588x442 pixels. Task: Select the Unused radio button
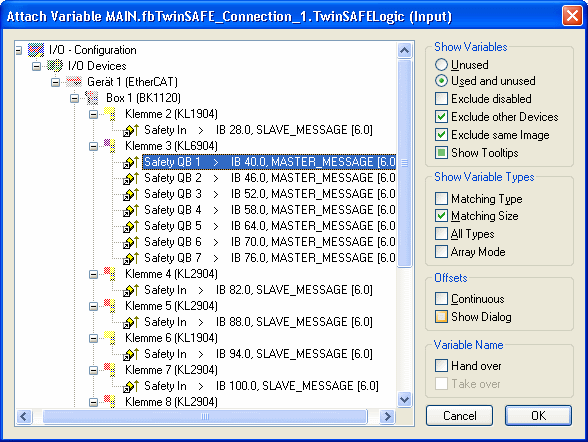(x=441, y=65)
